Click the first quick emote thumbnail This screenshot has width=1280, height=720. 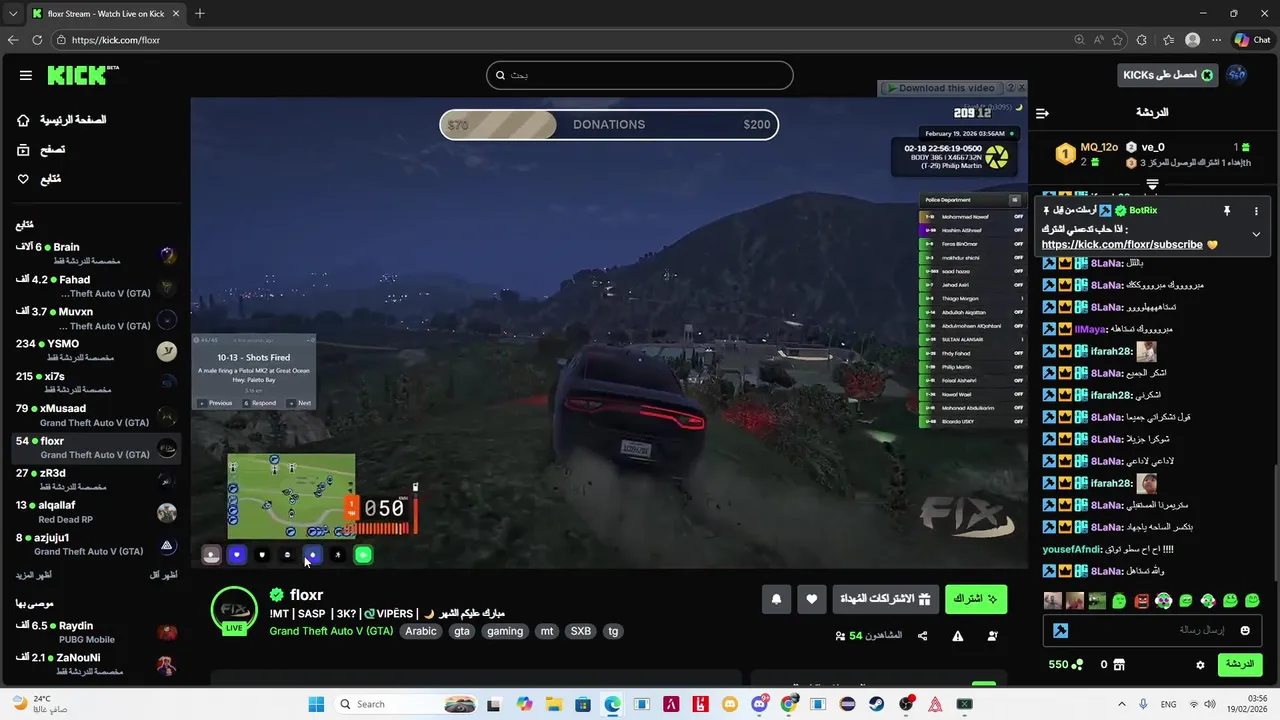(1052, 601)
